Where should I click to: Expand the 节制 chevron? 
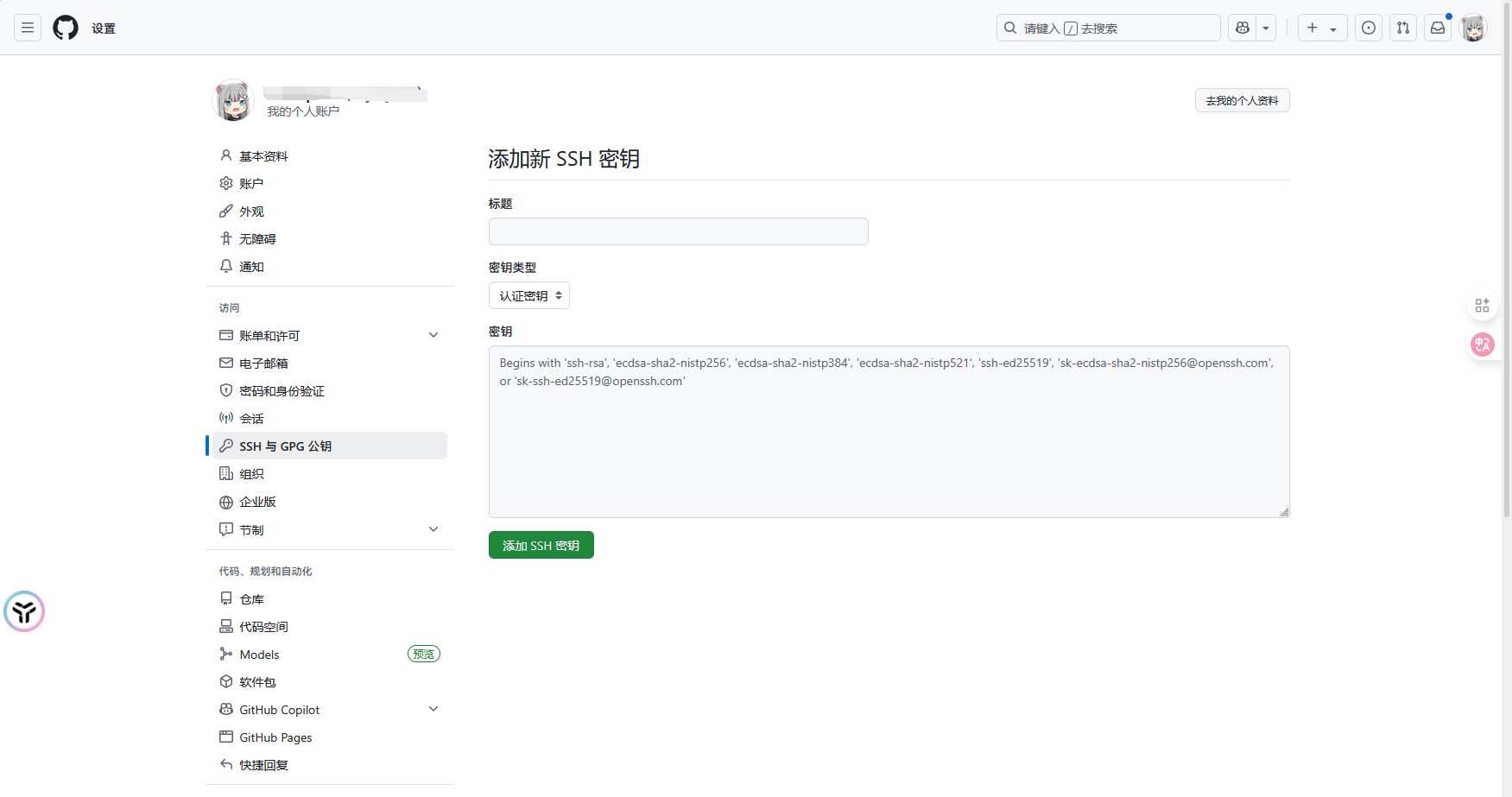pos(433,529)
